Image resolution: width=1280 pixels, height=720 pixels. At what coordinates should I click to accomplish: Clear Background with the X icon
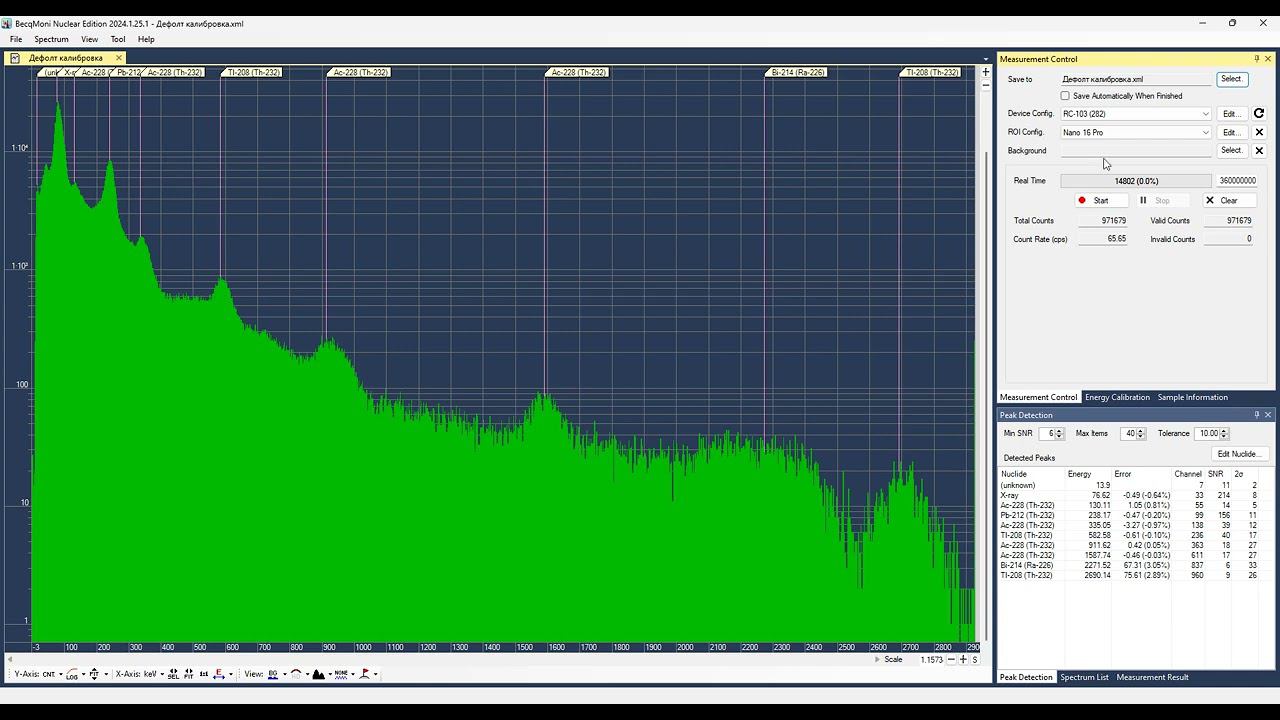[x=1259, y=151]
